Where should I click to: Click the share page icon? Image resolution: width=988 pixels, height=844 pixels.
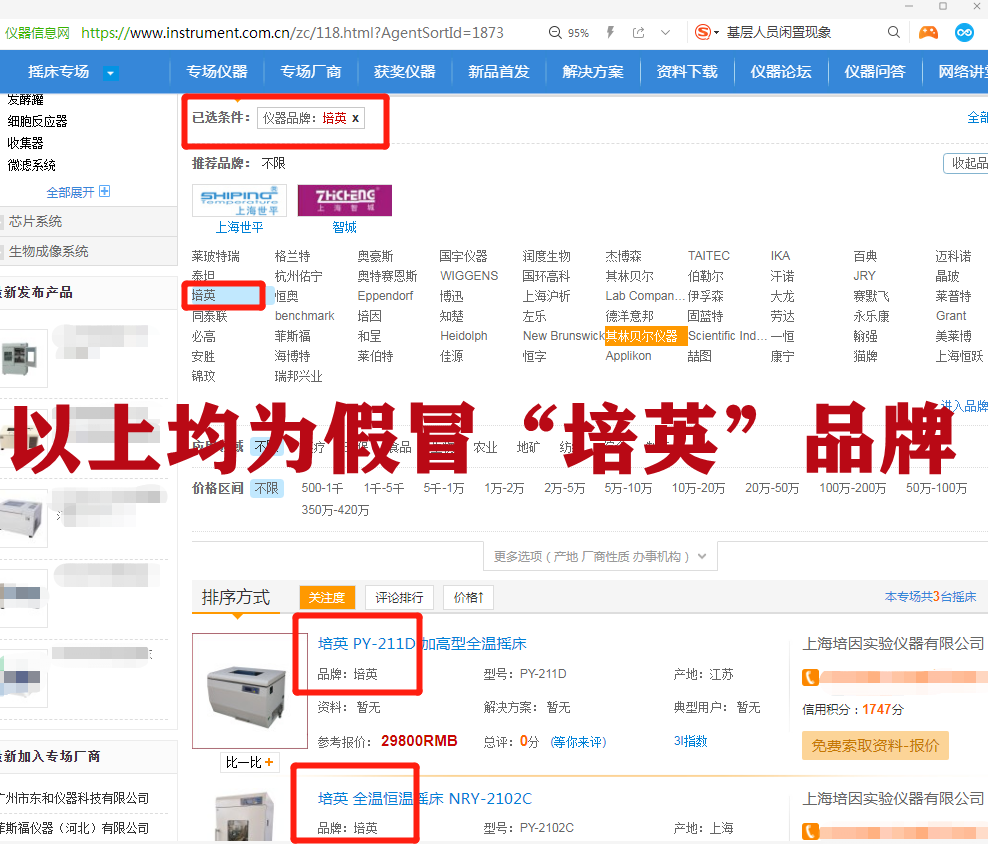[x=638, y=32]
